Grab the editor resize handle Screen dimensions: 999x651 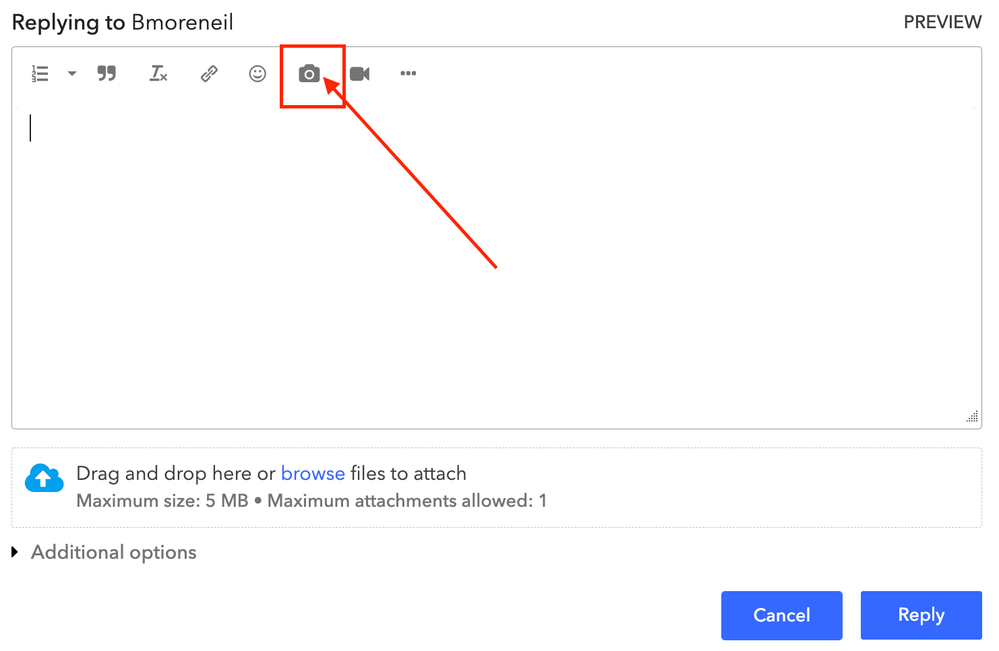pyautogui.click(x=972, y=417)
